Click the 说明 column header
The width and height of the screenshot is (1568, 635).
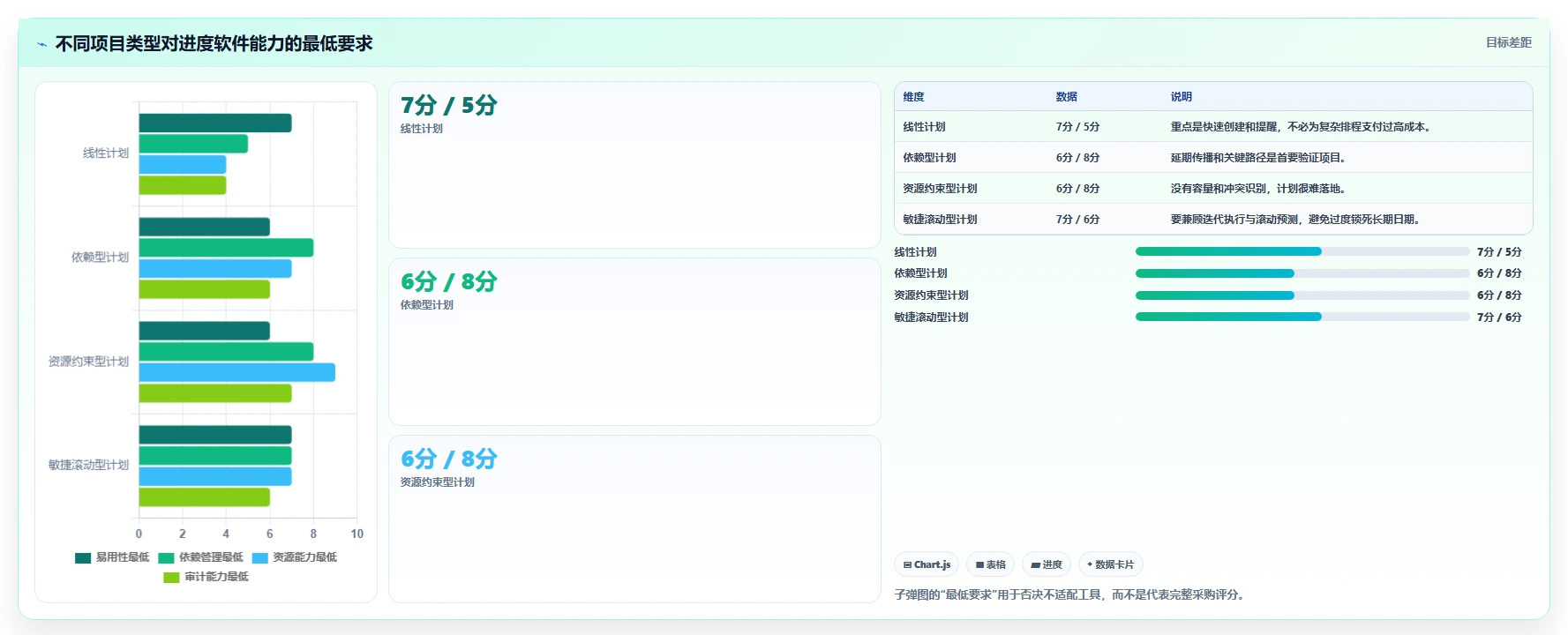[1182, 97]
